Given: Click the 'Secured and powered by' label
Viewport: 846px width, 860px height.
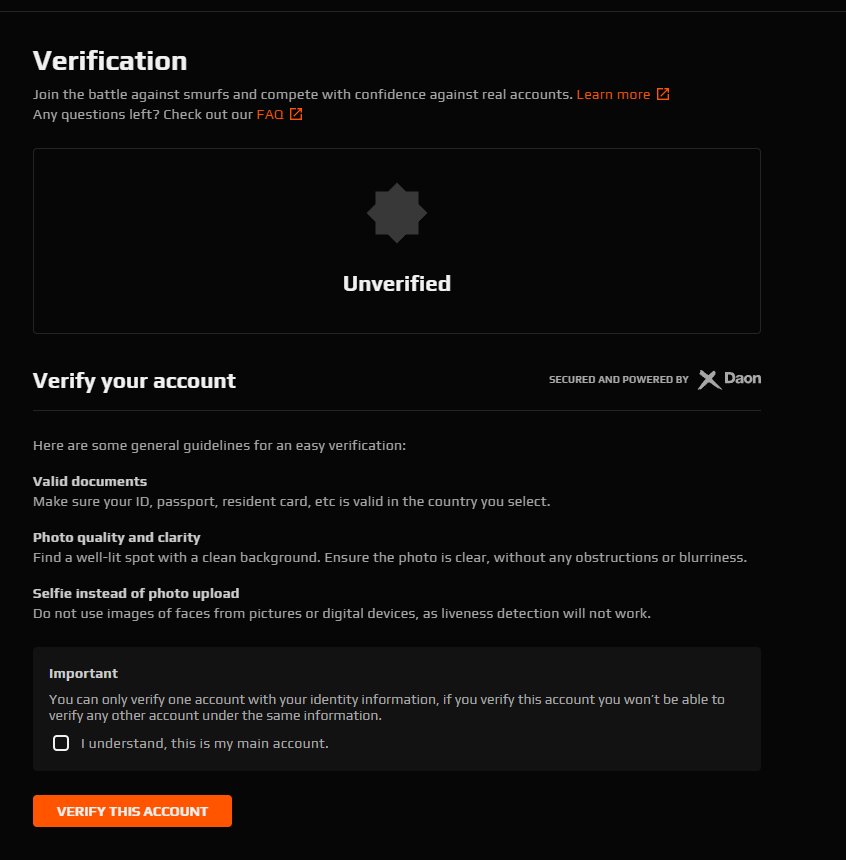Looking at the screenshot, I should (618, 380).
